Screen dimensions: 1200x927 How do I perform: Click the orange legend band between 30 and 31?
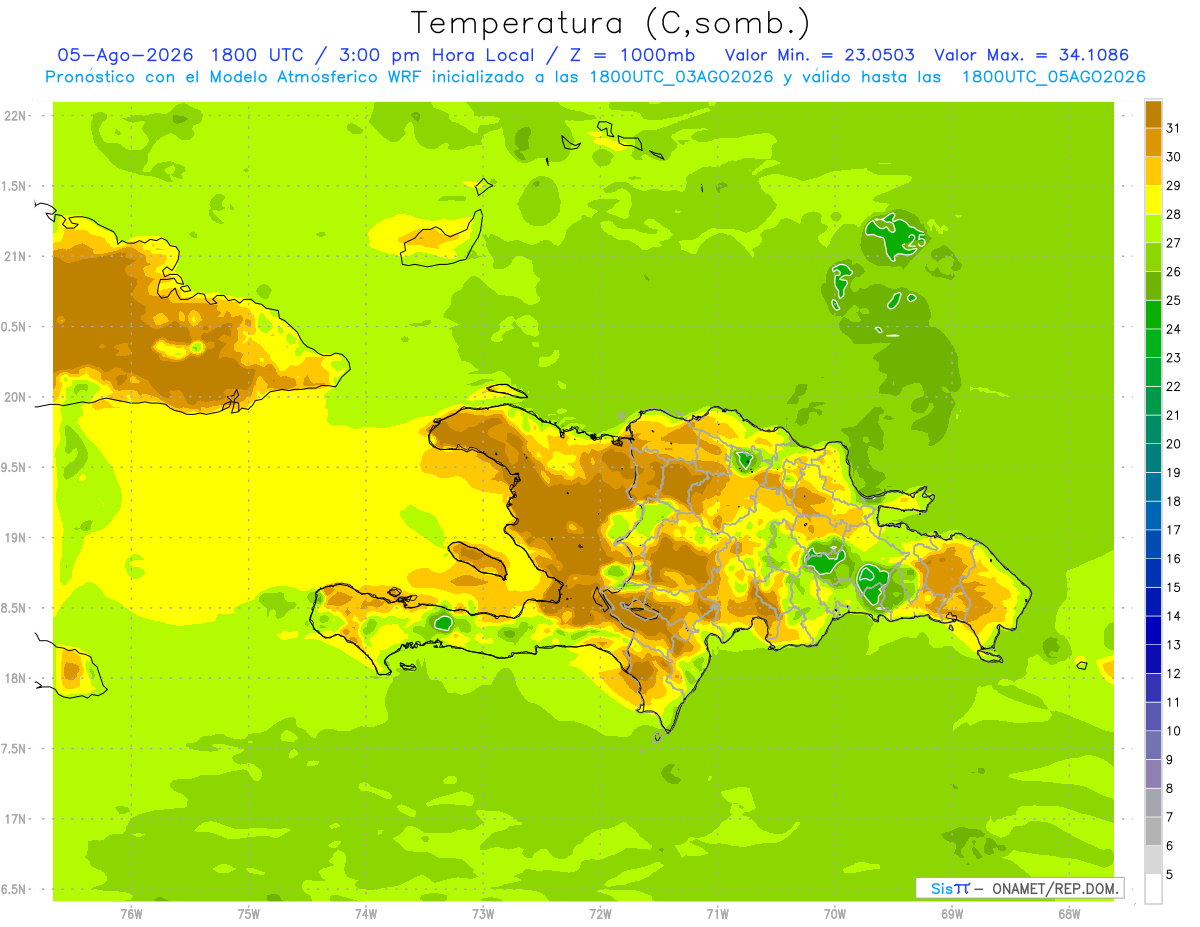coord(1153,143)
